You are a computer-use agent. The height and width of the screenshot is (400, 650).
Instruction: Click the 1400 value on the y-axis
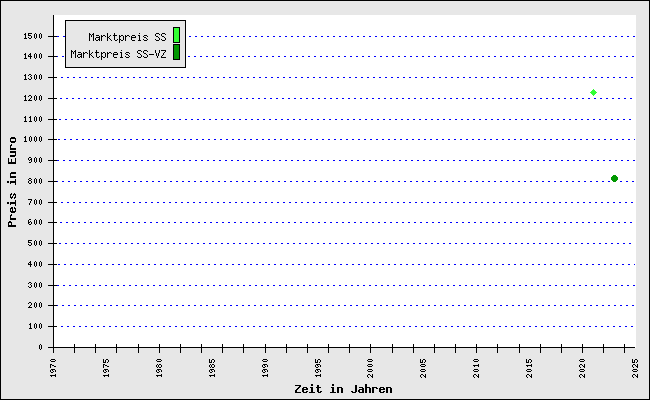pyautogui.click(x=33, y=56)
